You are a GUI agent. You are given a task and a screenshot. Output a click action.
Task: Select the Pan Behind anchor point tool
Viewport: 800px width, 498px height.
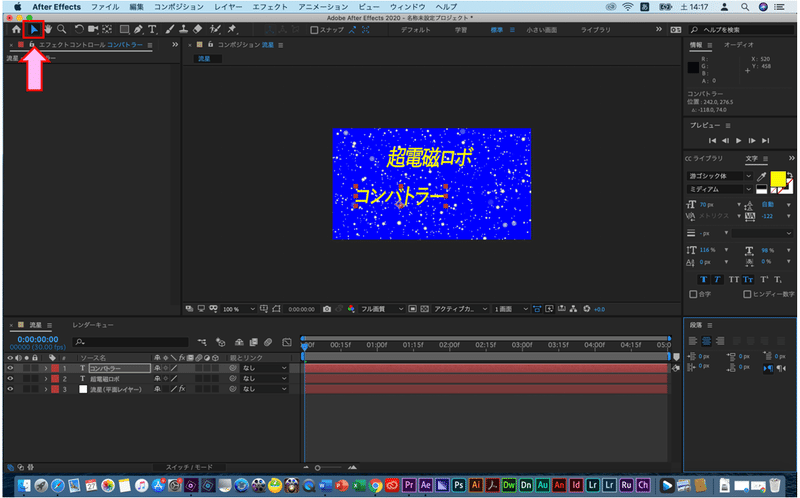coord(107,30)
